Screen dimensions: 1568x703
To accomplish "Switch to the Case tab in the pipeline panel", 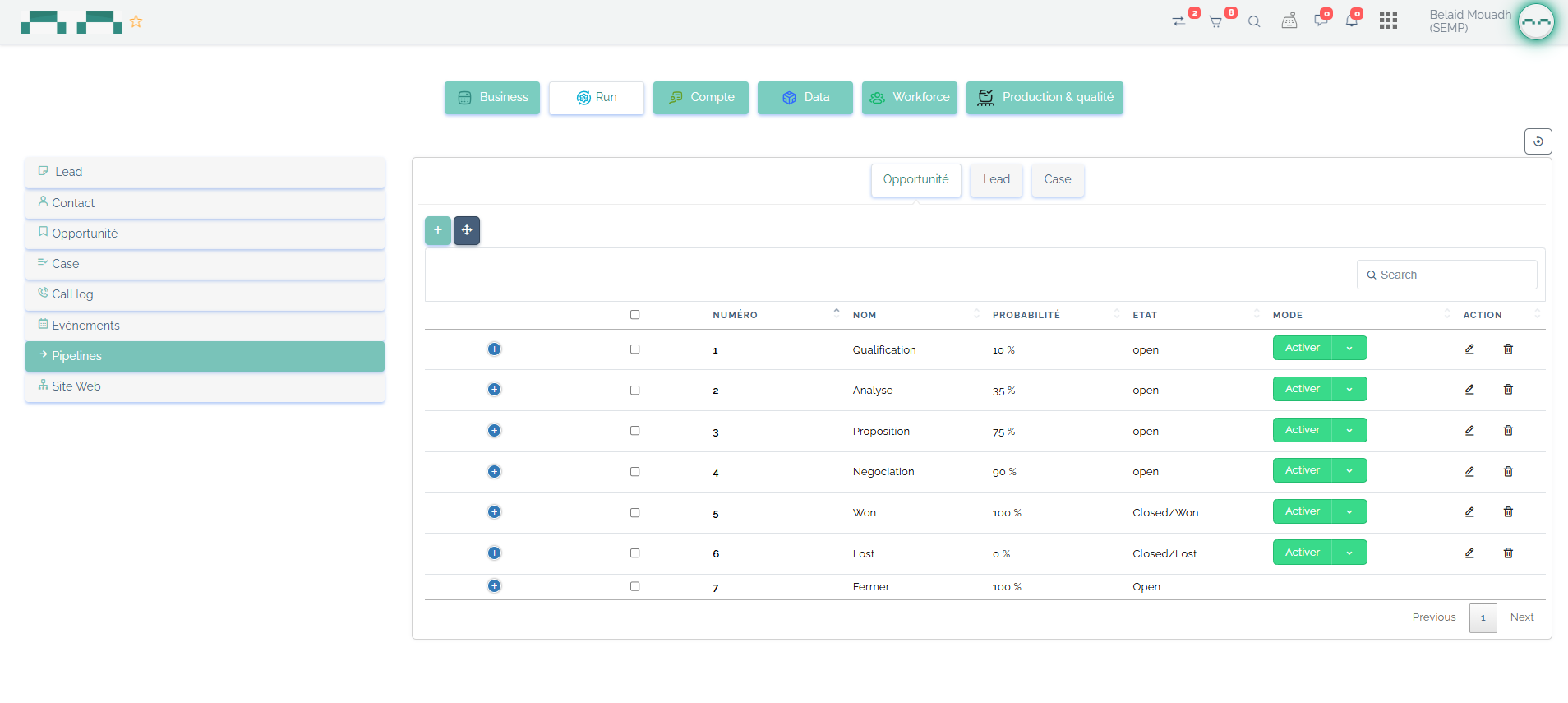I will [1058, 180].
